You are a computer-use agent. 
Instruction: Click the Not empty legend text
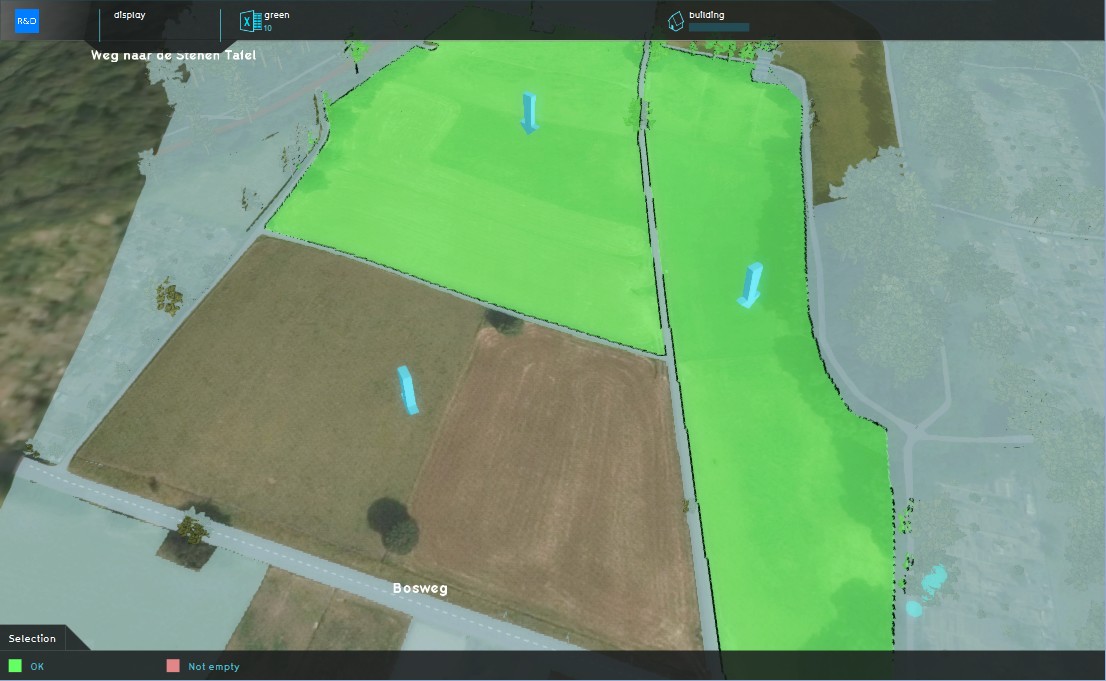point(214,667)
